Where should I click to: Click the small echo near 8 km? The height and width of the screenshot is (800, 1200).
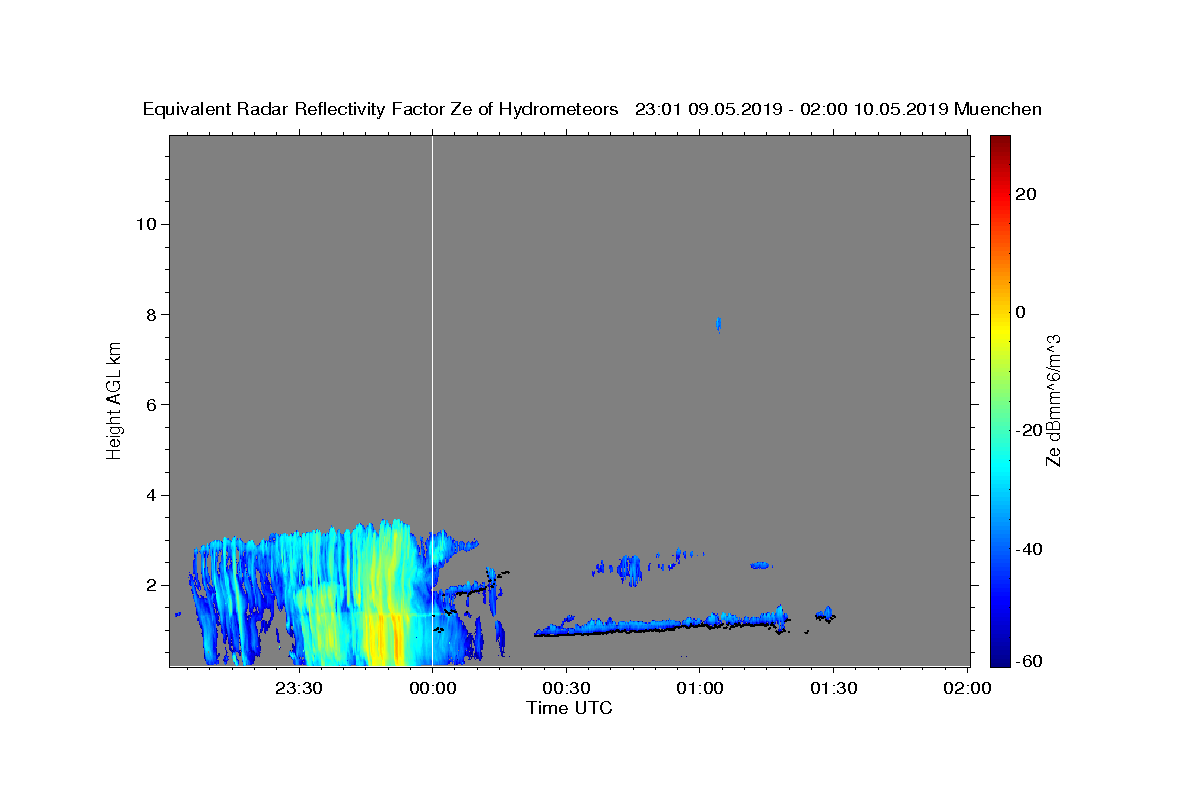(x=718, y=324)
